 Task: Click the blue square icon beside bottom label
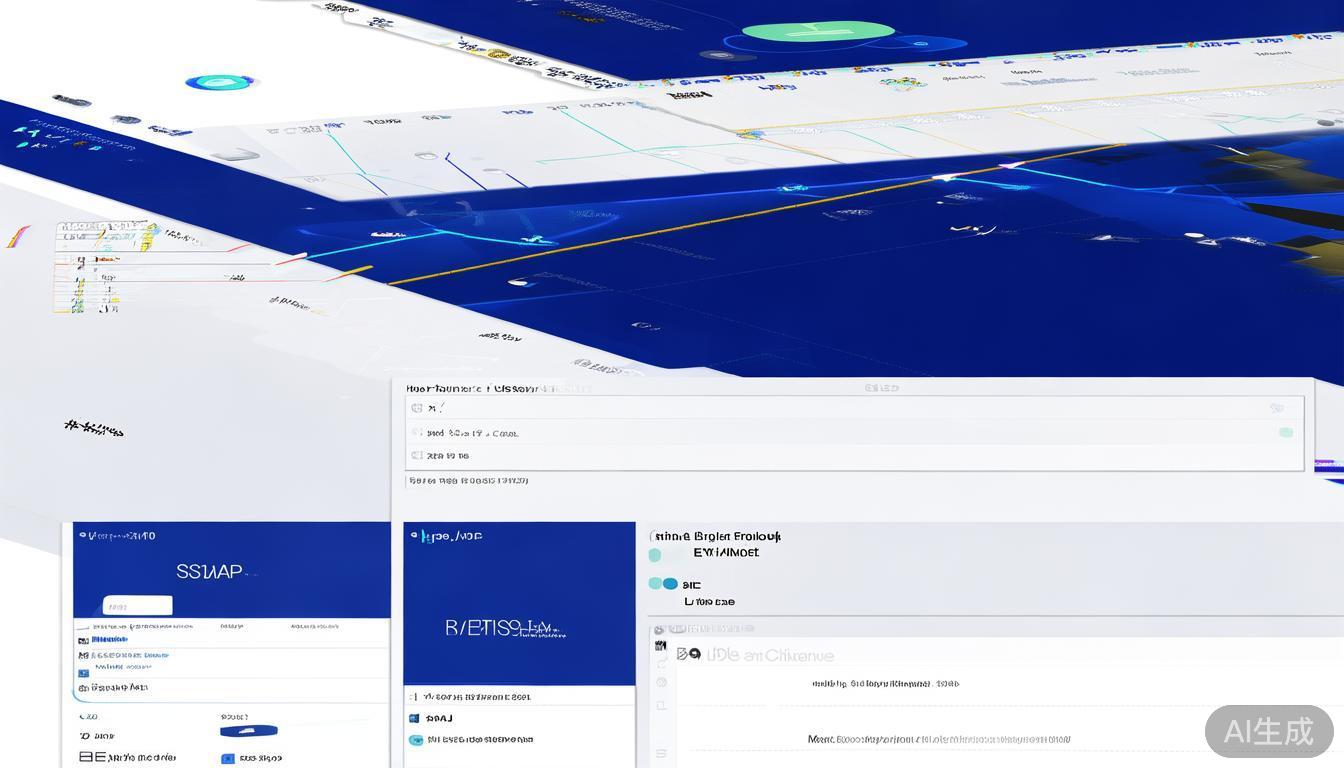(x=227, y=759)
